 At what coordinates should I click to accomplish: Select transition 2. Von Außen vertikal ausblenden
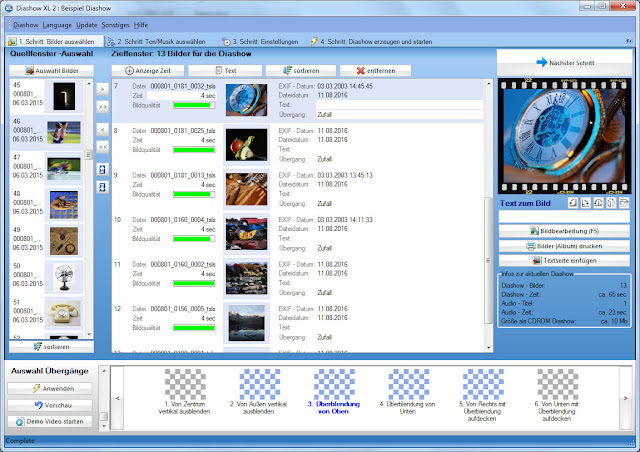point(259,392)
